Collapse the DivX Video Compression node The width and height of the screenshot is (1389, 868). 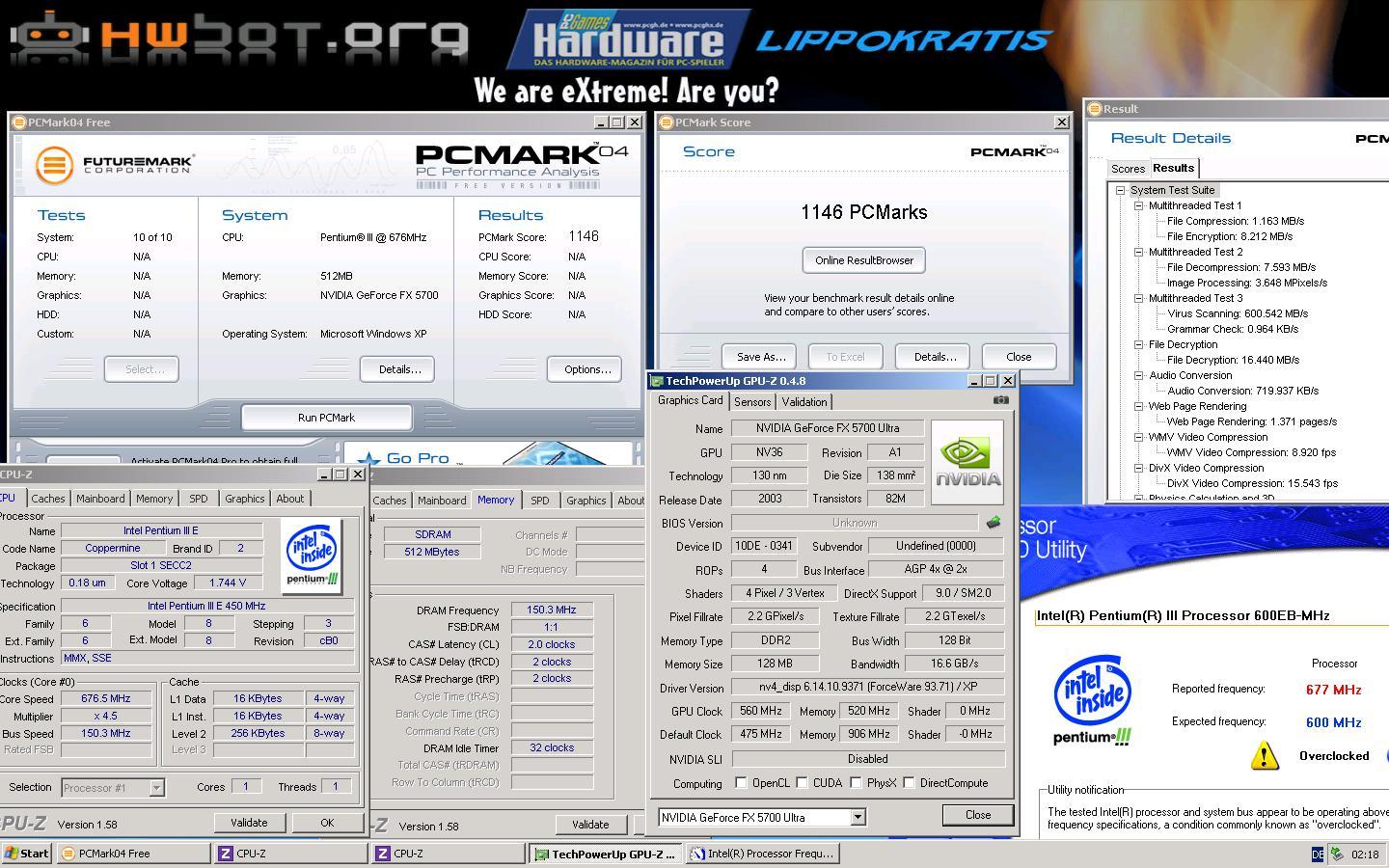pos(1139,468)
